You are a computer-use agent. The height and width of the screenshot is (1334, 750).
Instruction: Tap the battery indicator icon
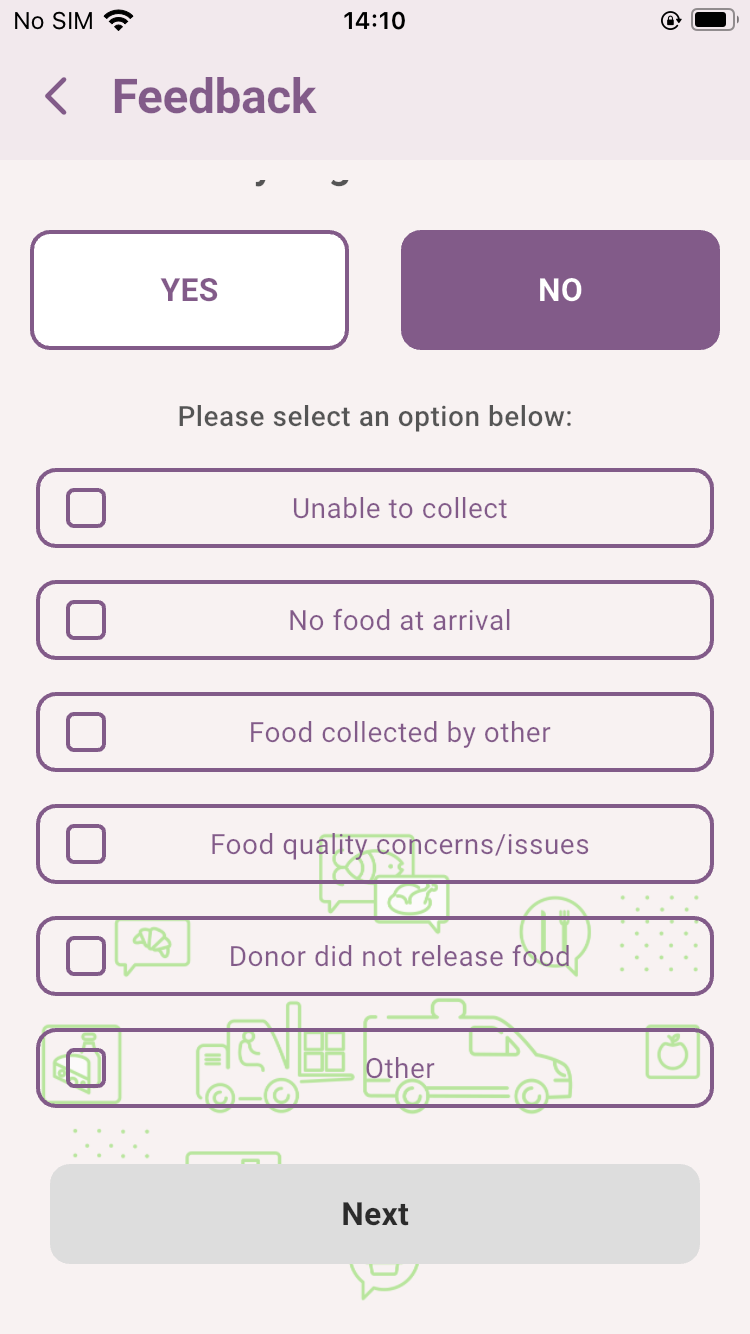click(714, 21)
